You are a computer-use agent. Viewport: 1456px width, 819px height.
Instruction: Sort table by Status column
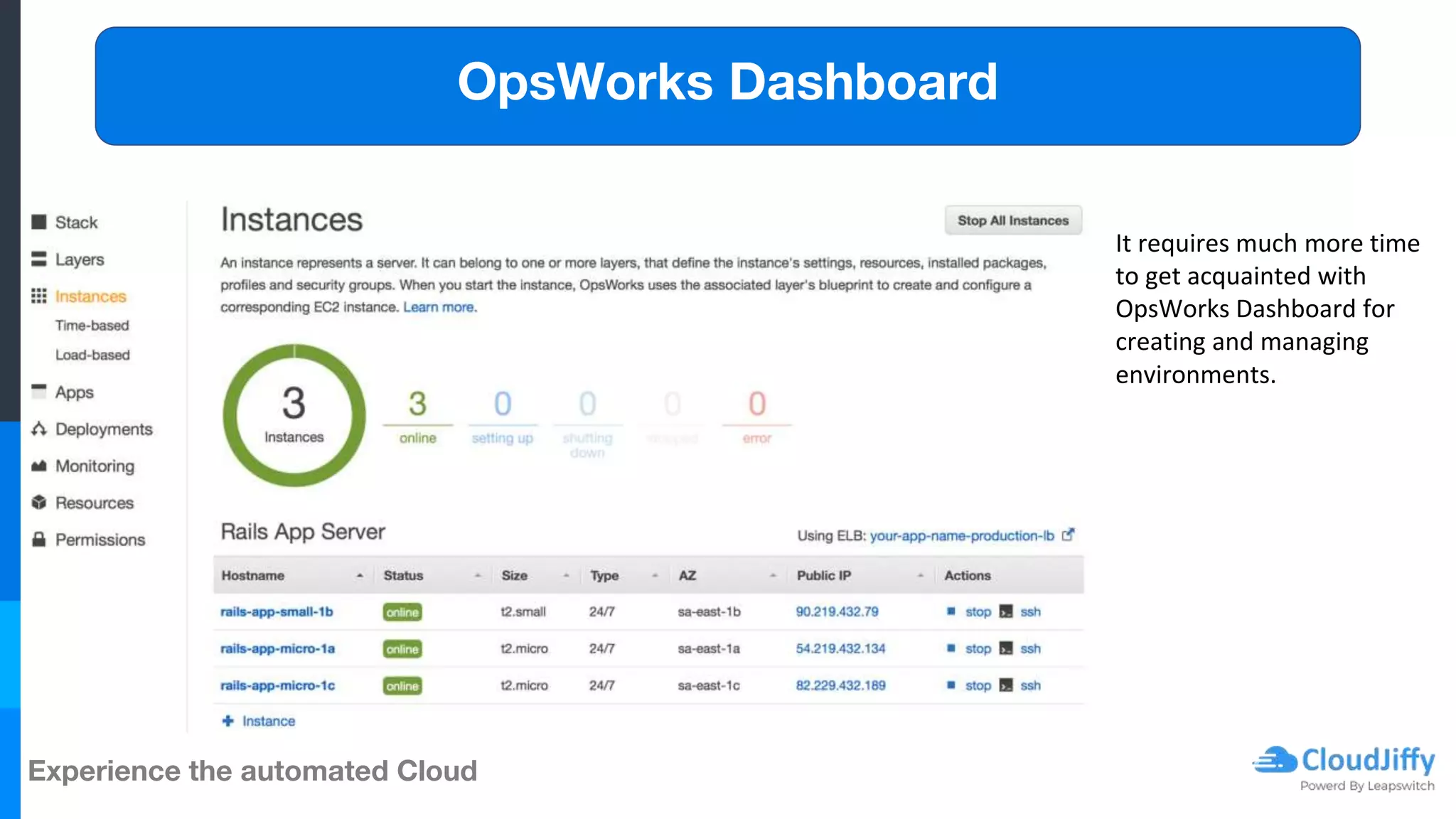point(432,575)
